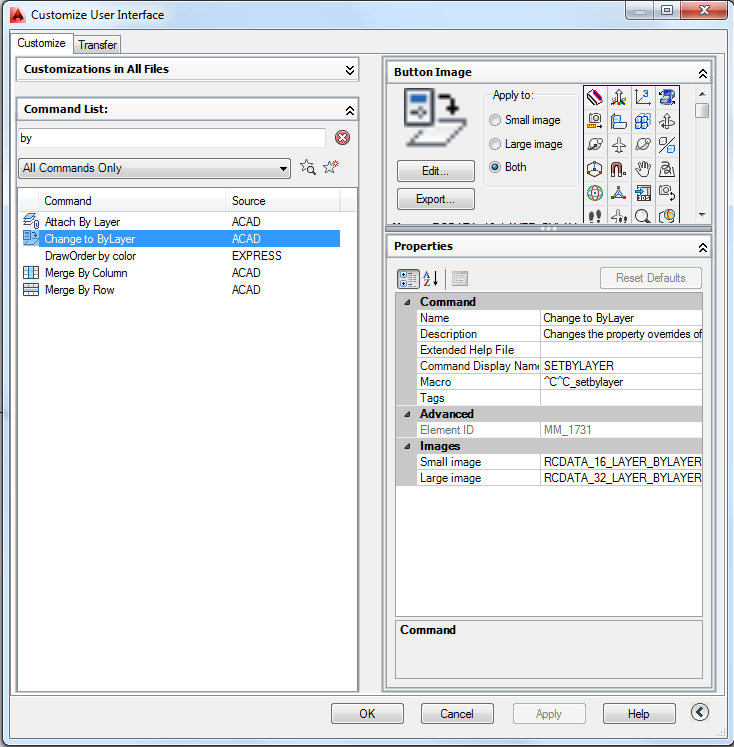Click the round back-arrow collapse button

700,712
